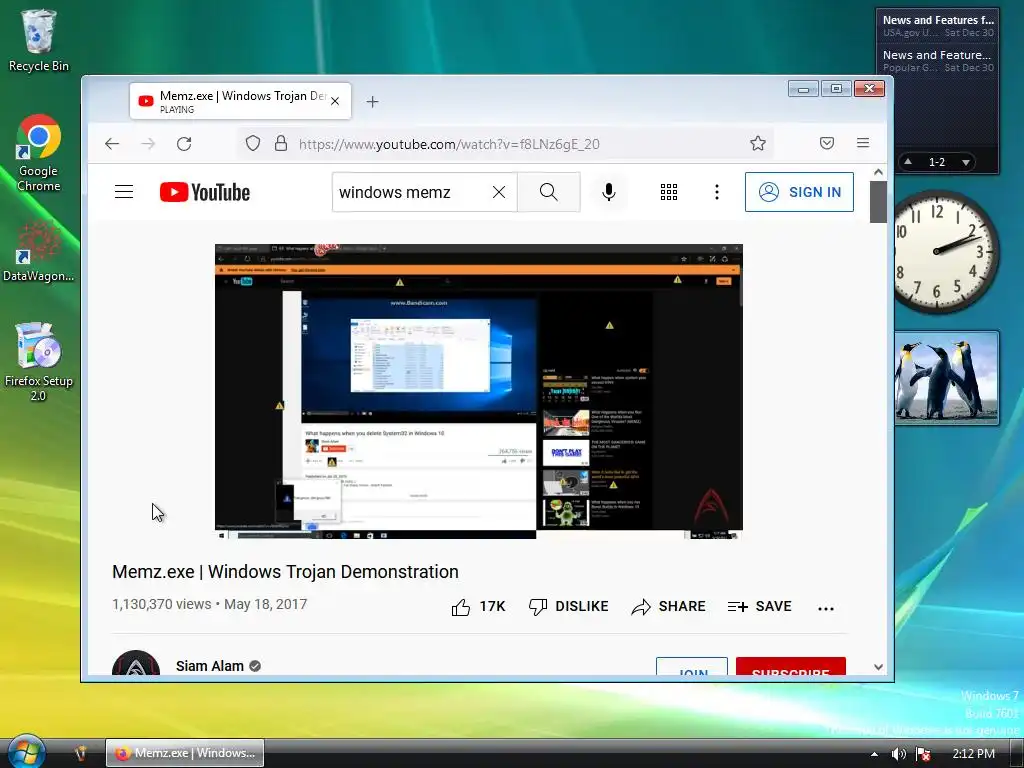Click SHARE for this video

pos(668,607)
